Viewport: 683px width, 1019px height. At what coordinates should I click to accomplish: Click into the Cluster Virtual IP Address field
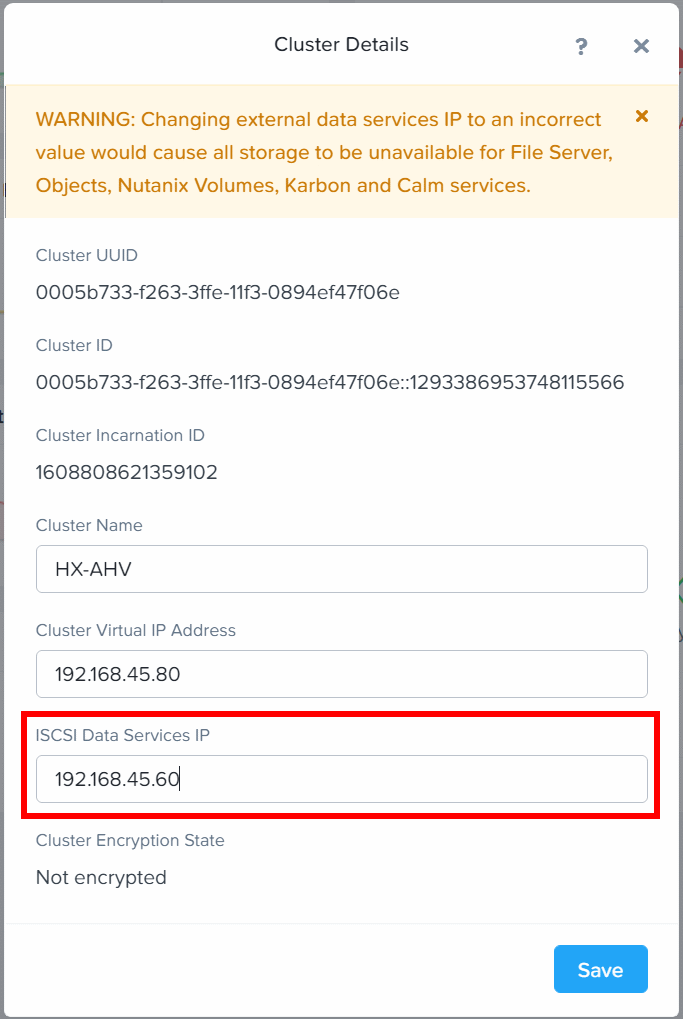click(x=342, y=674)
